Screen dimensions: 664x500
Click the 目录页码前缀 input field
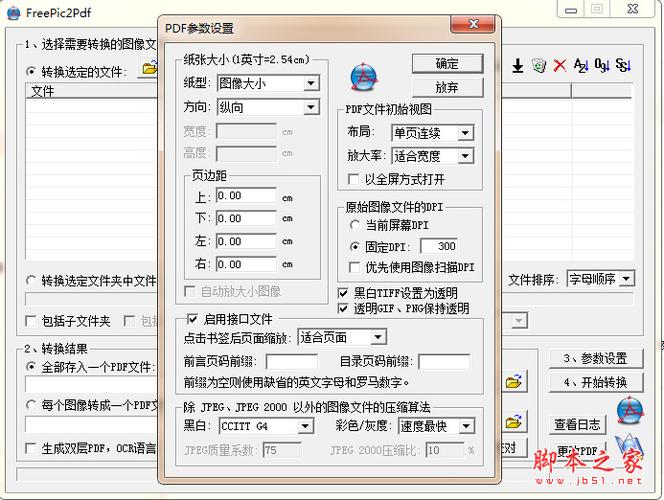tap(444, 362)
